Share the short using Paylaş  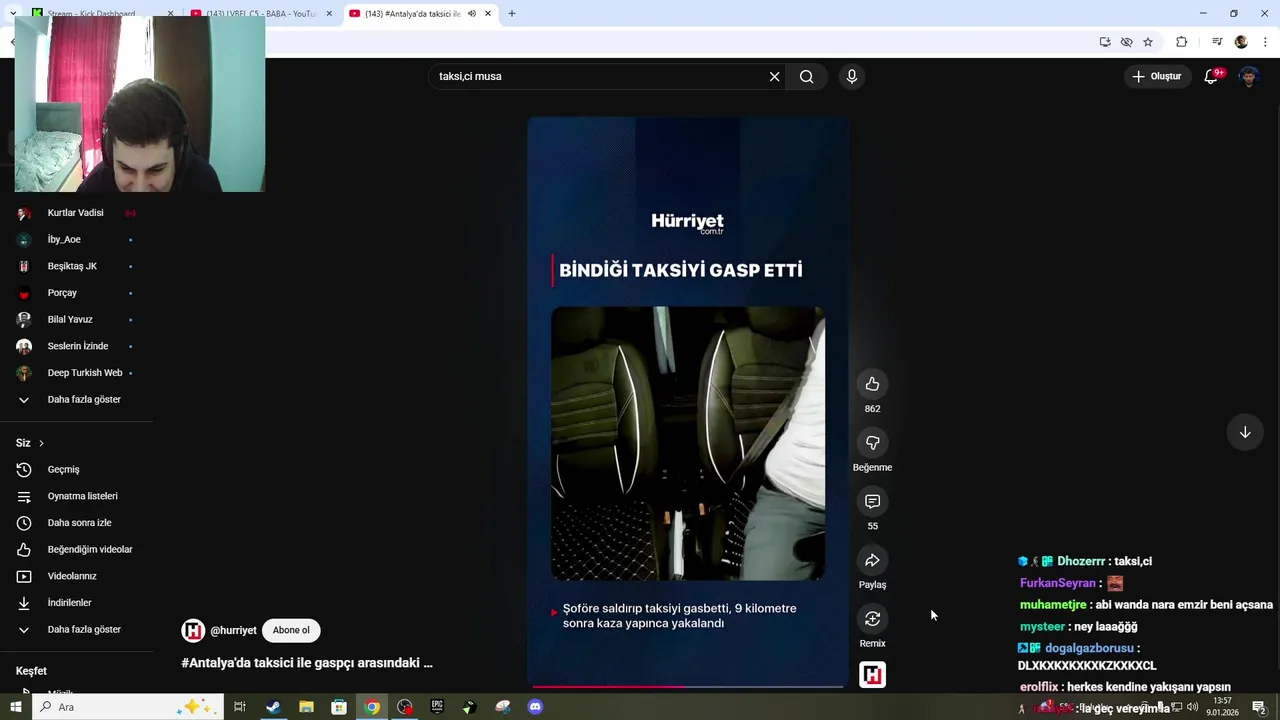click(872, 560)
